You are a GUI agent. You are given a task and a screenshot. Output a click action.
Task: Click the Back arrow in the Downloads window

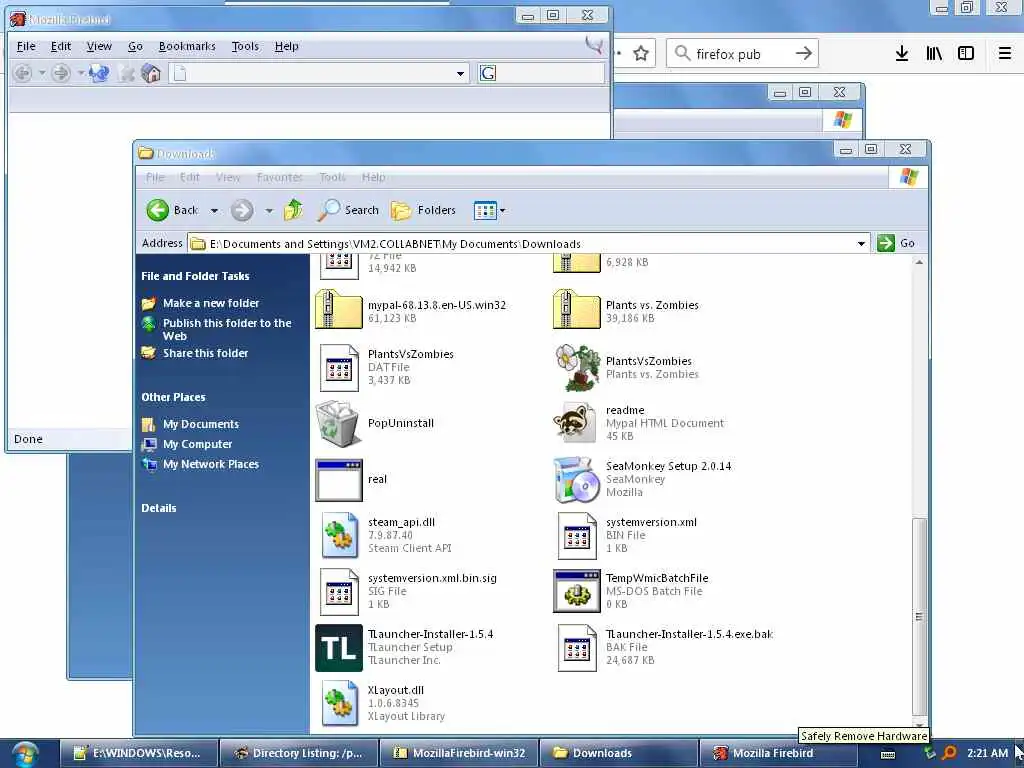[157, 210]
